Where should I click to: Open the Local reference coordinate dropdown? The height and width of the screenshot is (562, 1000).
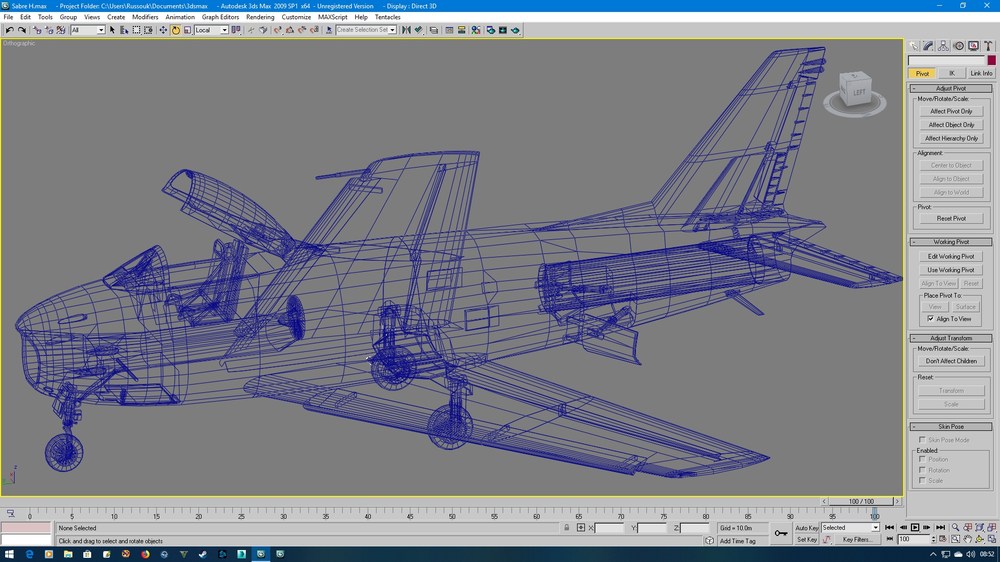pyautogui.click(x=211, y=30)
